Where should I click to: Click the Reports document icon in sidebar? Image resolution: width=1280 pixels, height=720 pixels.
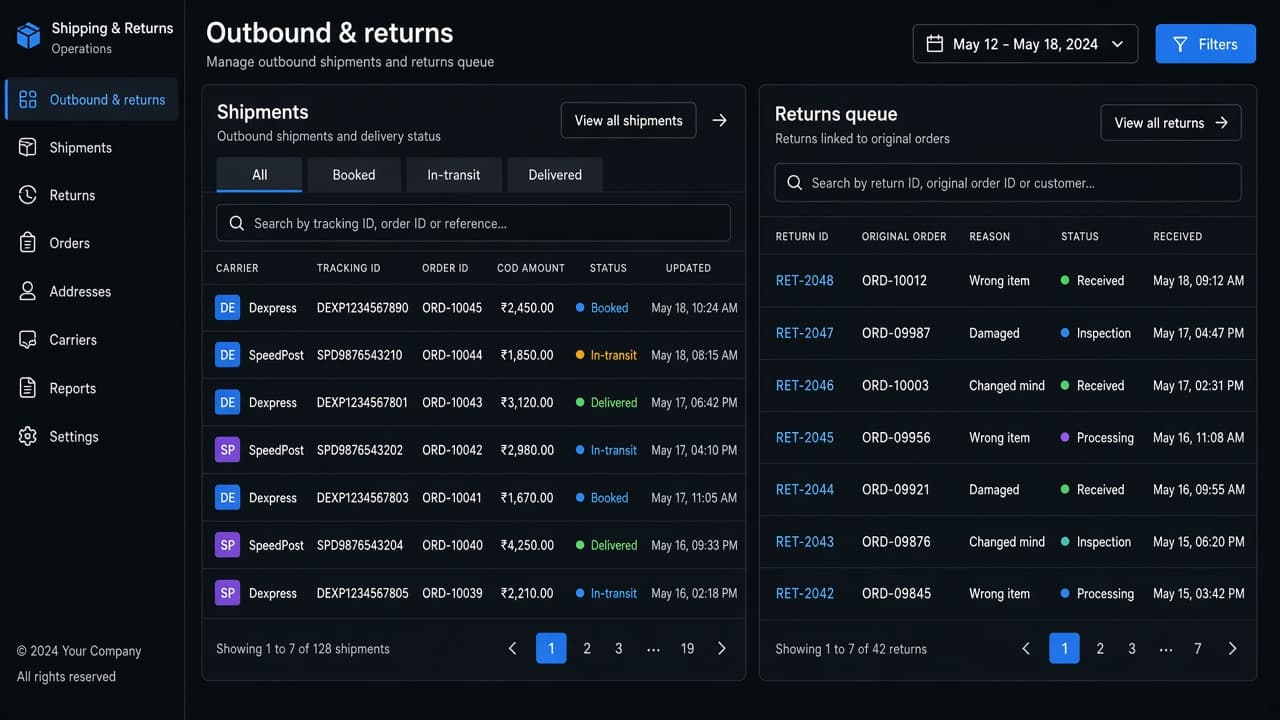click(x=28, y=388)
